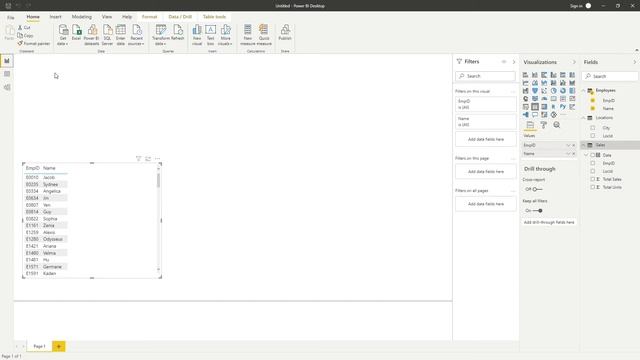Select the Funnel visualization

pyautogui.click(x=535, y=91)
